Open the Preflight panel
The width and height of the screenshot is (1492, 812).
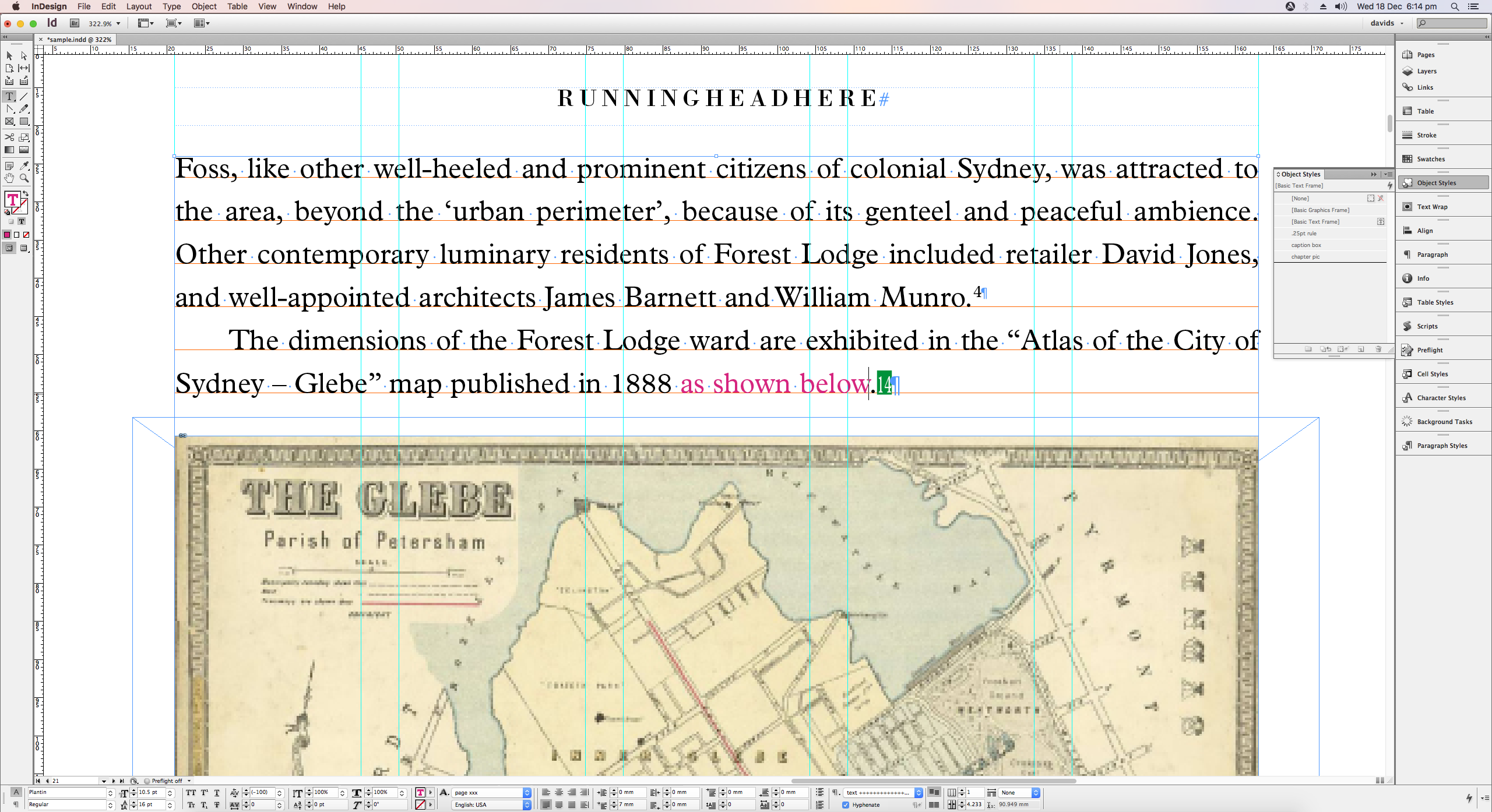pyautogui.click(x=1430, y=350)
